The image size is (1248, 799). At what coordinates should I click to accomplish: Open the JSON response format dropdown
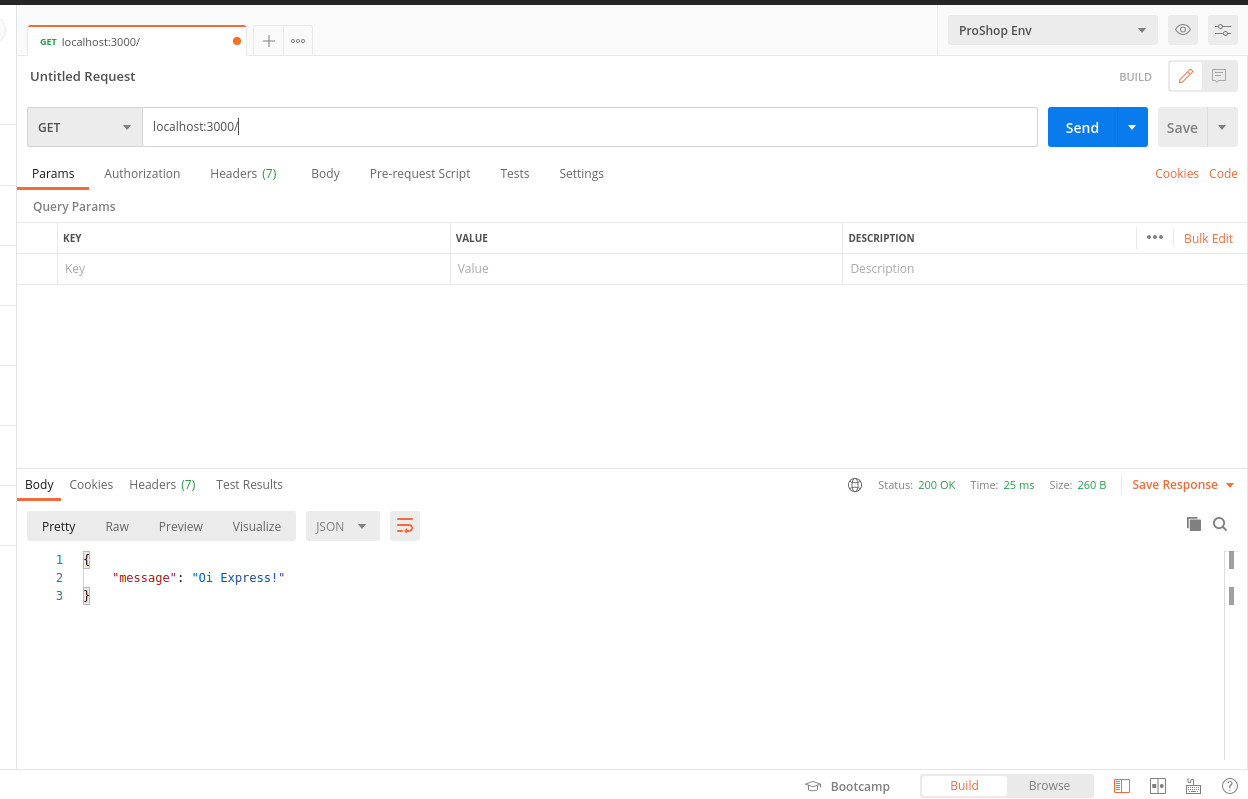(x=342, y=525)
